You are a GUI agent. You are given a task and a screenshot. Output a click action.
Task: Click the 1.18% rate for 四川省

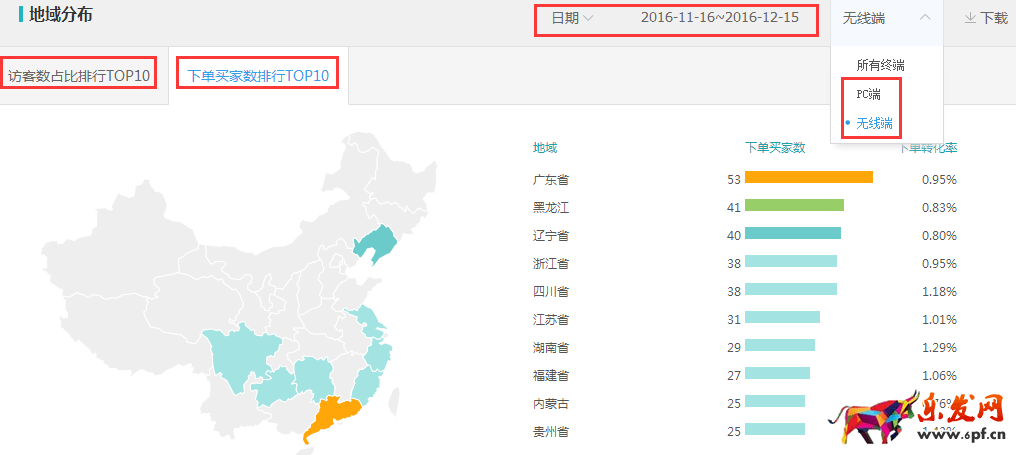point(940,292)
